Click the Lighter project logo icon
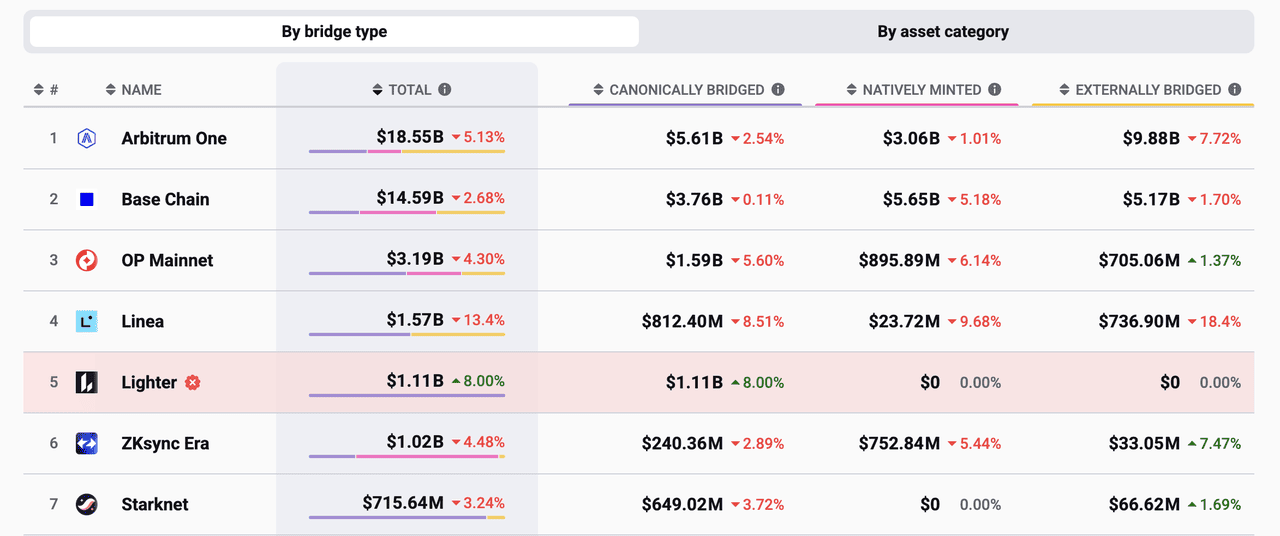 (87, 382)
